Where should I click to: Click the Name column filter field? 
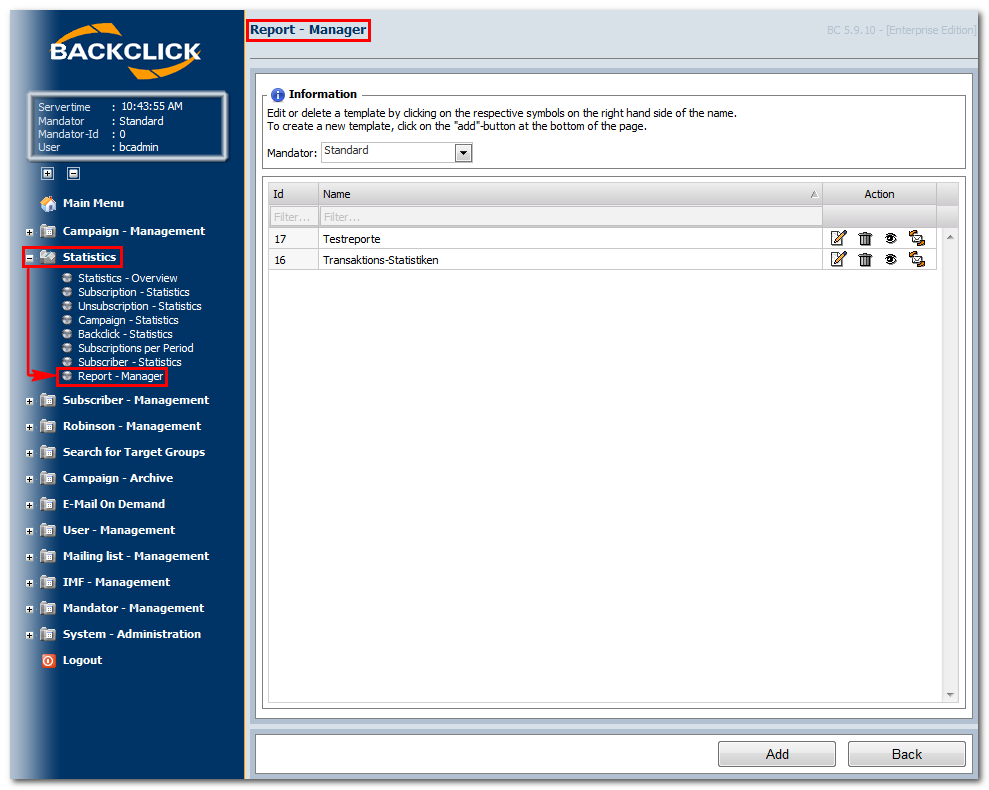point(571,216)
